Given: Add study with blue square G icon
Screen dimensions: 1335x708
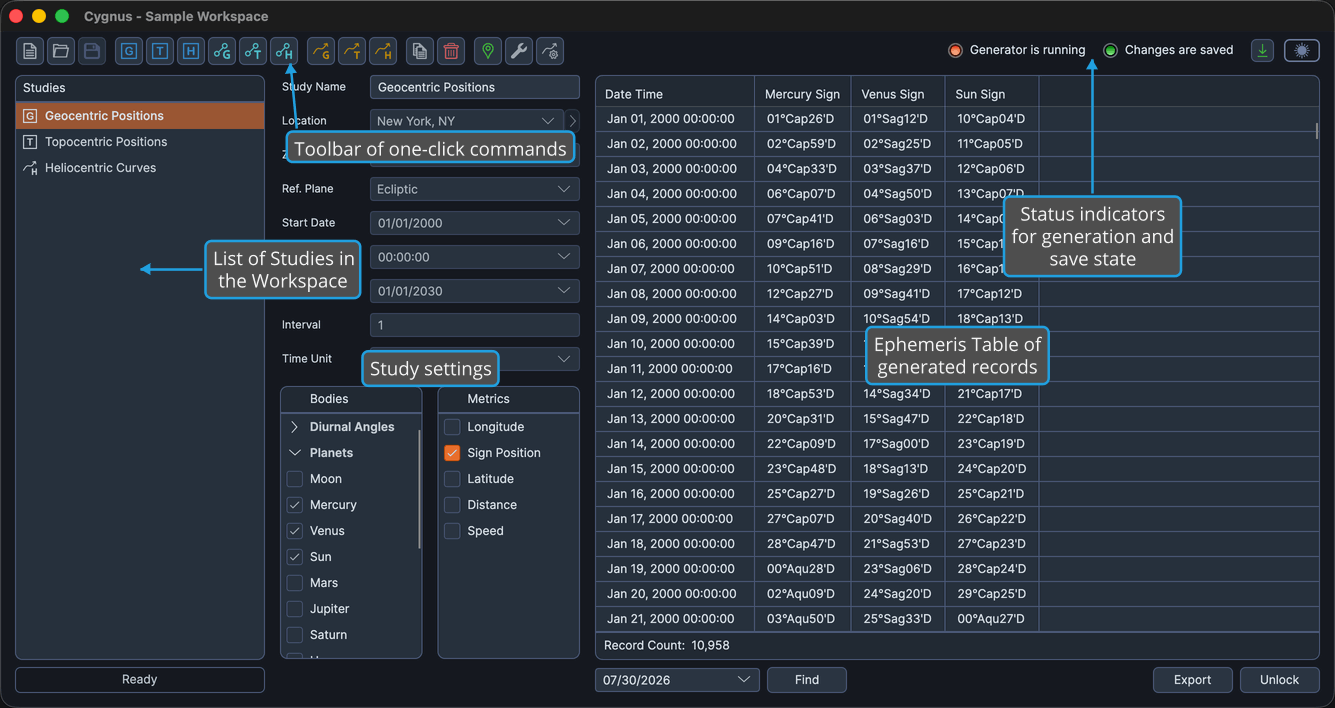Looking at the screenshot, I should [x=129, y=51].
